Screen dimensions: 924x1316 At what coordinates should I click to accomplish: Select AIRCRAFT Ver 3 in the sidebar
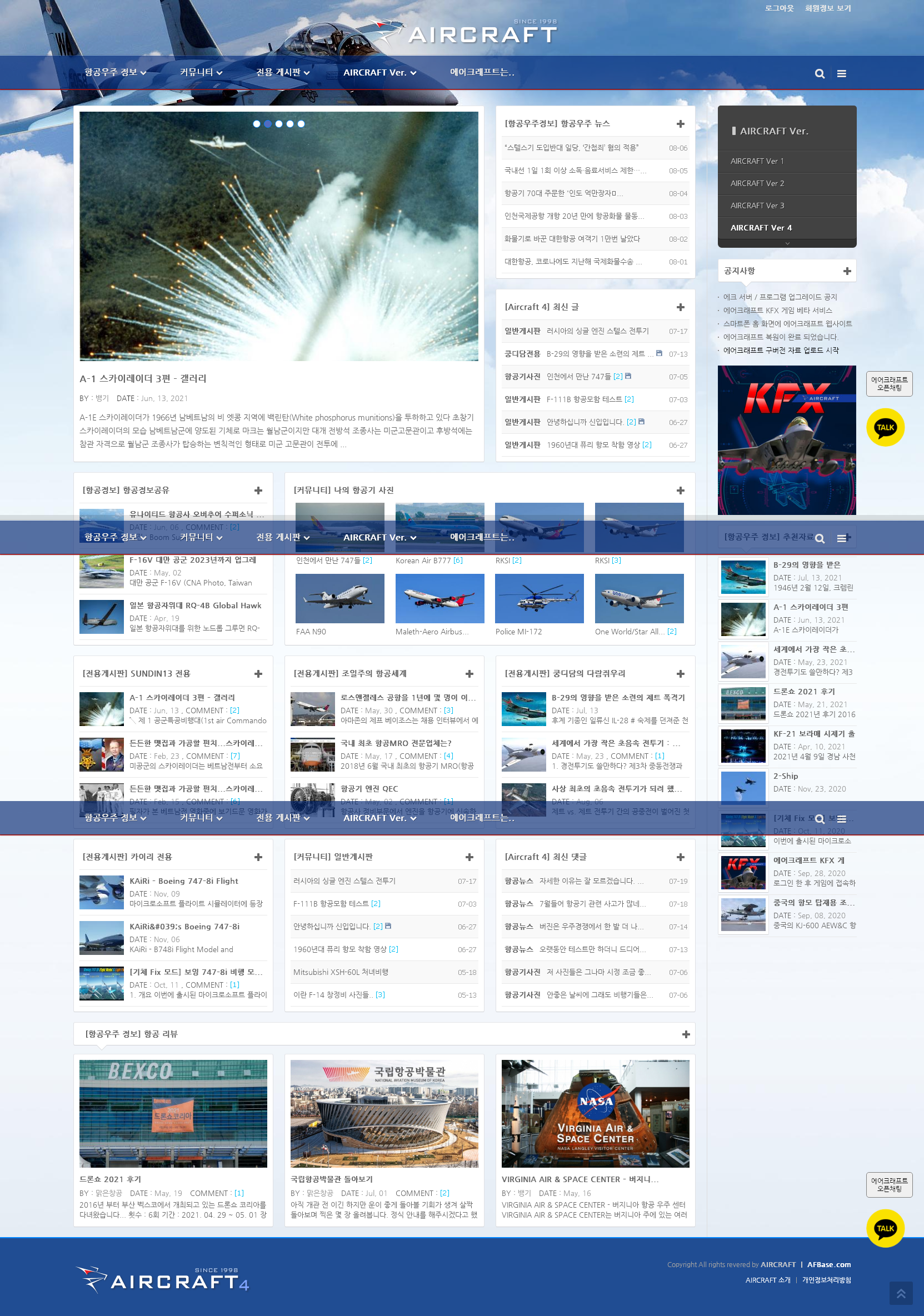coord(786,206)
